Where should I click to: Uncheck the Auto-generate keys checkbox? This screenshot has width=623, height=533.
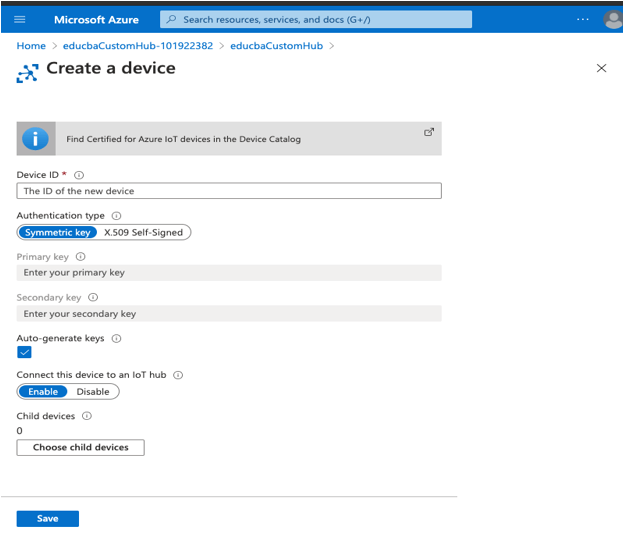(x=24, y=352)
